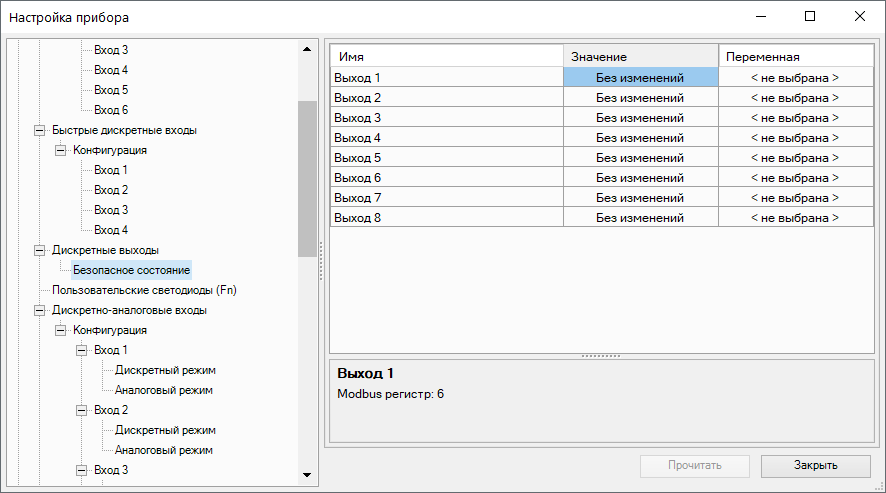Click the Значение column header

tap(640, 56)
